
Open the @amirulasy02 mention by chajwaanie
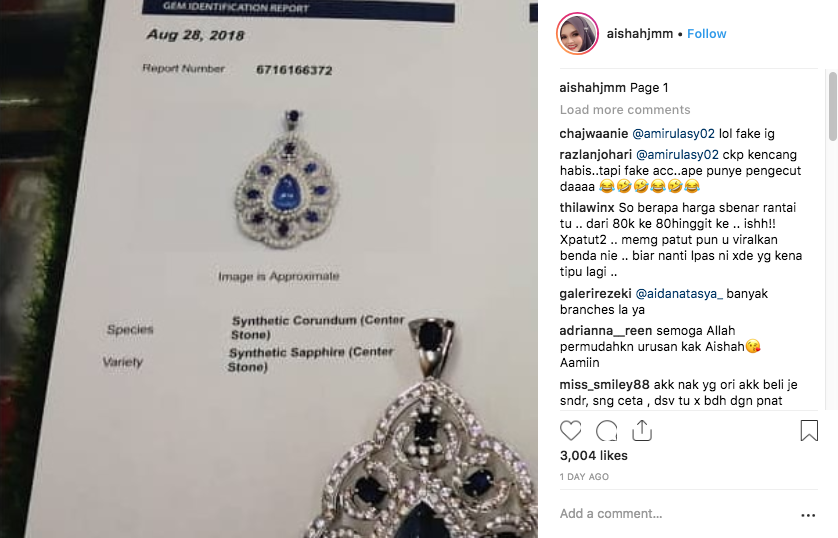673,134
